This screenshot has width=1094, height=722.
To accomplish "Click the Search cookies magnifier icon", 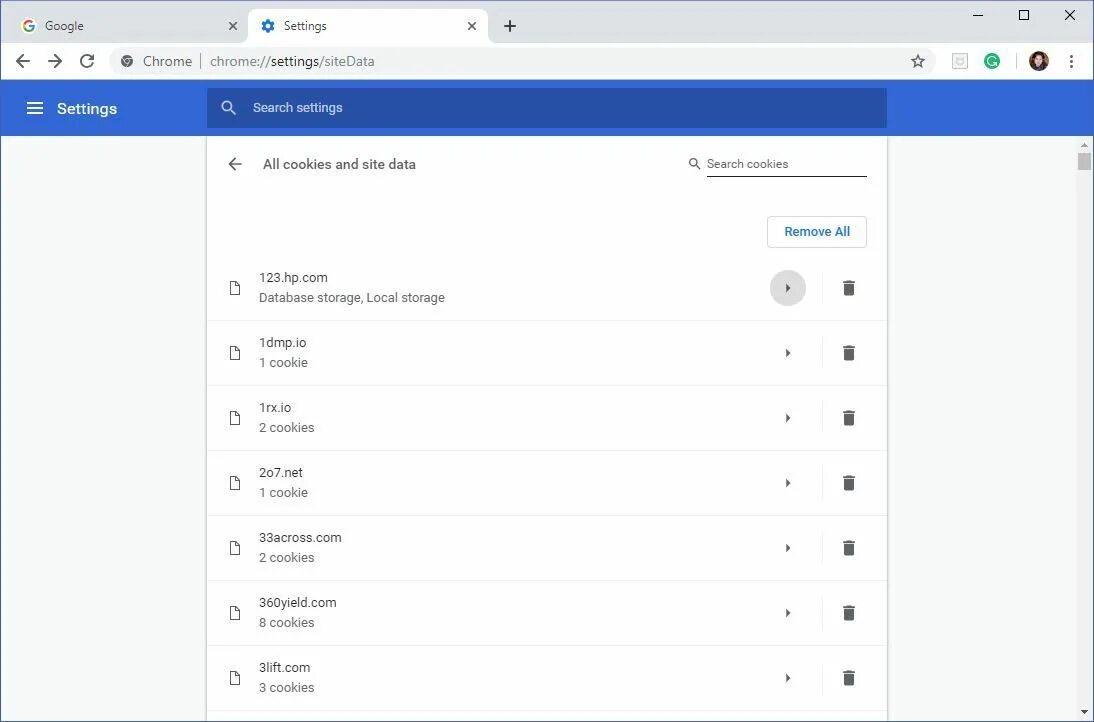I will click(x=694, y=164).
